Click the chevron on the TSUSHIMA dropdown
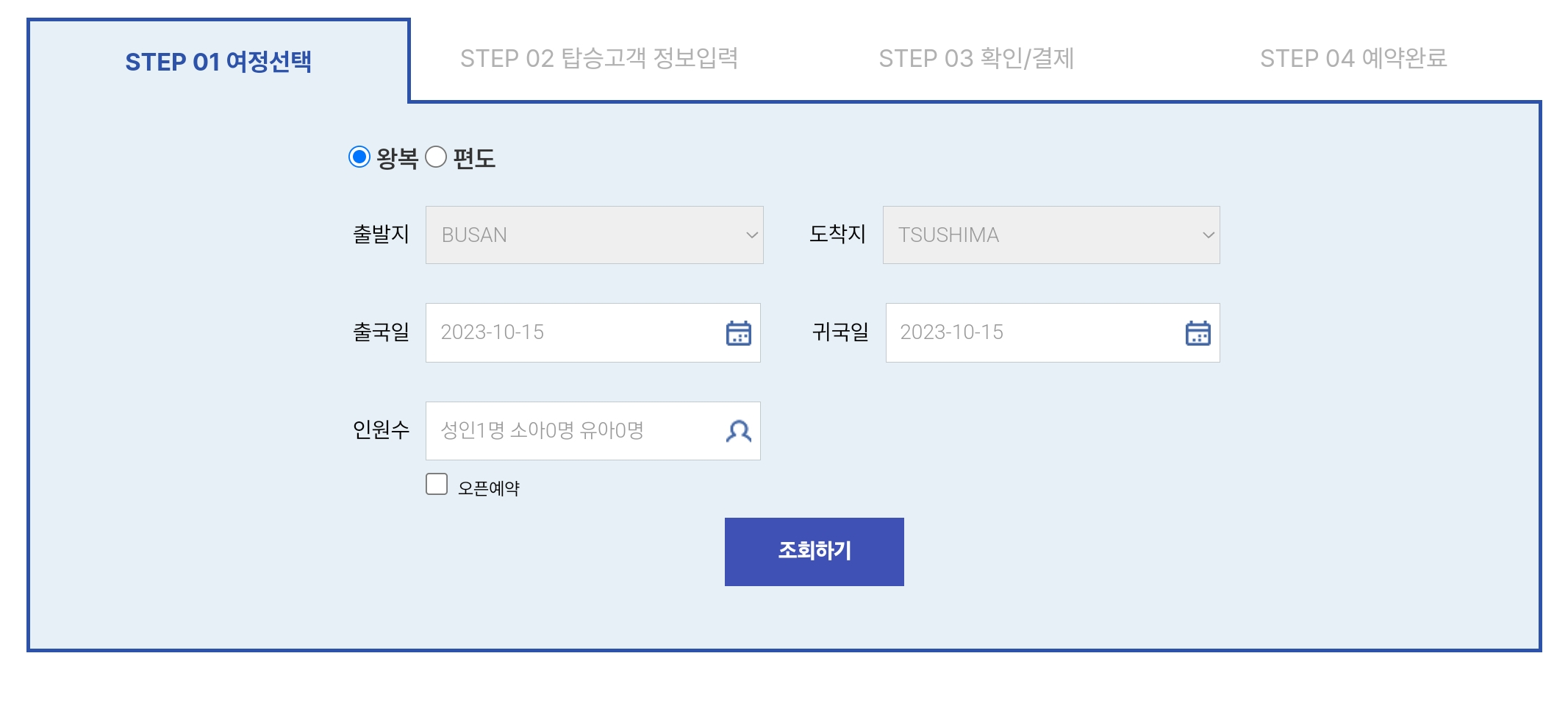Screen dimensions: 1568x706 point(1208,235)
